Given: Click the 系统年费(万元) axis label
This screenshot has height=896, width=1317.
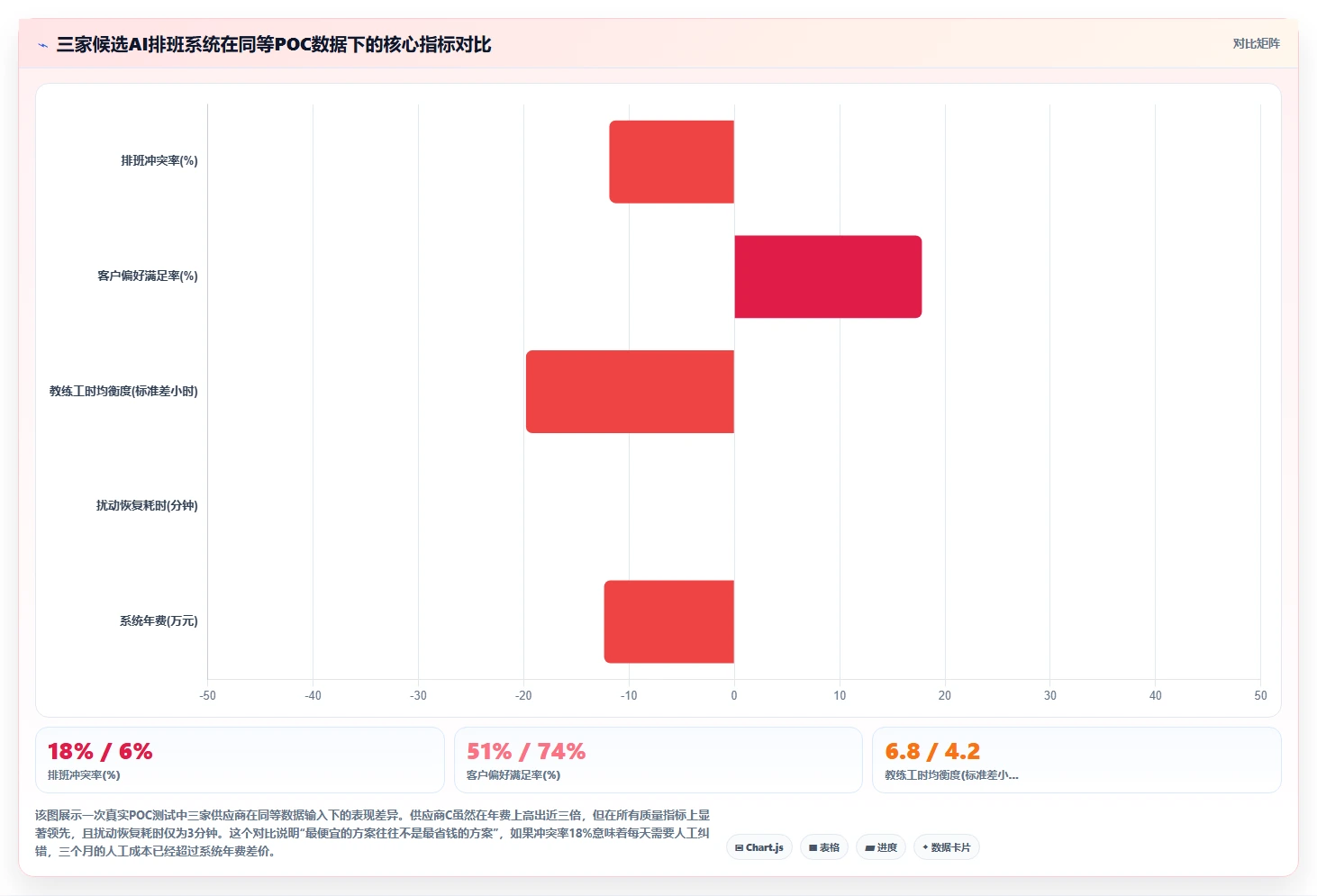Looking at the screenshot, I should (159, 621).
